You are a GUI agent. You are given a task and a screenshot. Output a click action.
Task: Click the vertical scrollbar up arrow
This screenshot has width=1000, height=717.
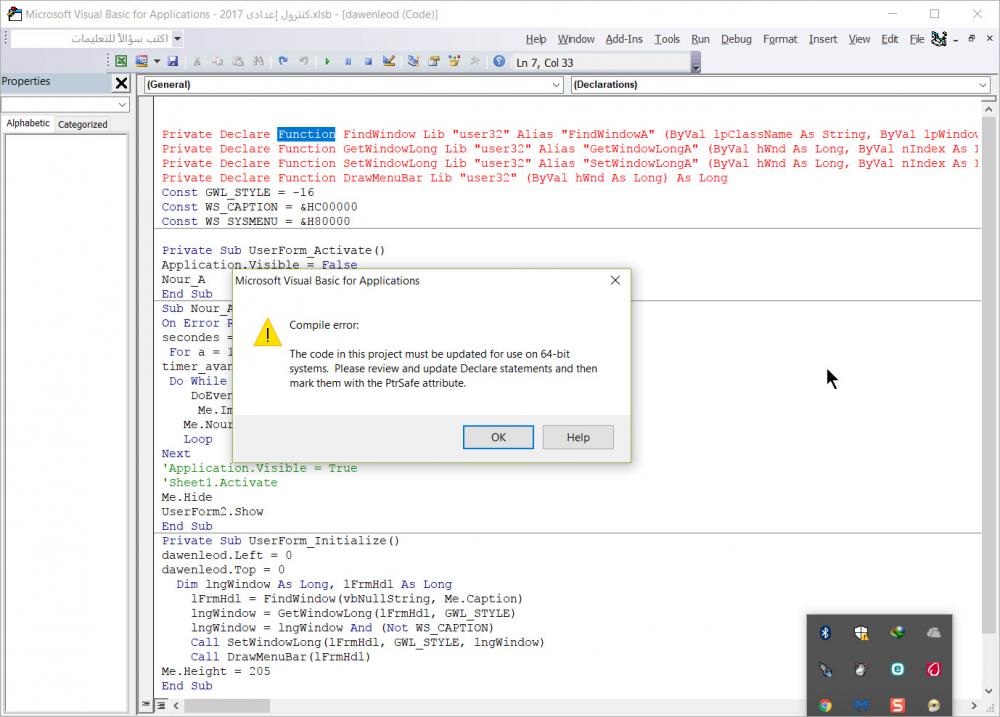point(988,110)
